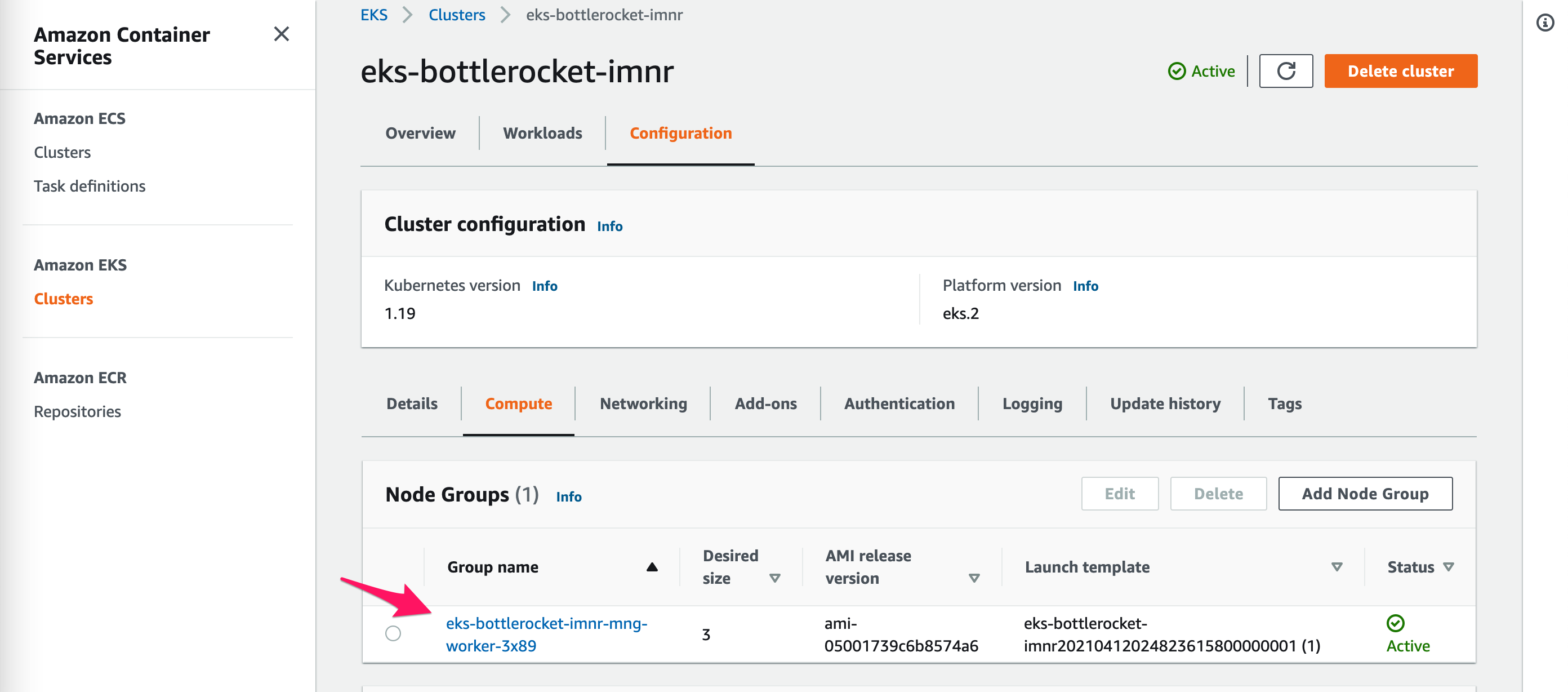Sort by Desired size column arrow
The height and width of the screenshot is (692, 1568).
click(774, 578)
